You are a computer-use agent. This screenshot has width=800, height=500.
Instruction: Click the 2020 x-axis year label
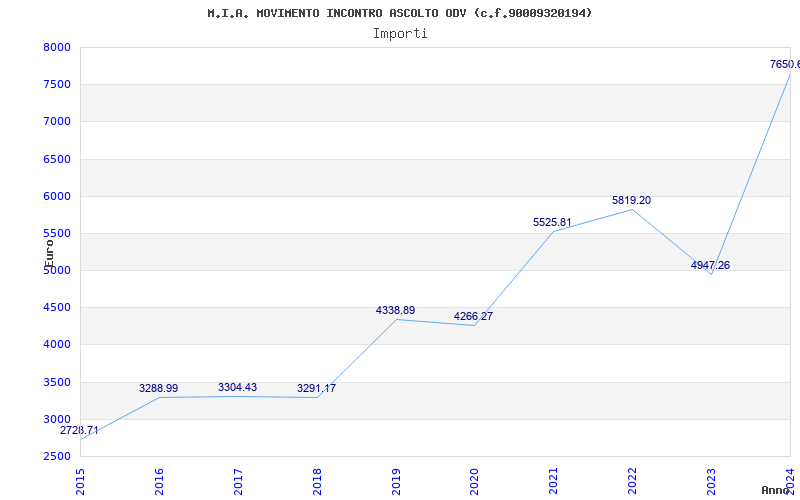tap(474, 481)
